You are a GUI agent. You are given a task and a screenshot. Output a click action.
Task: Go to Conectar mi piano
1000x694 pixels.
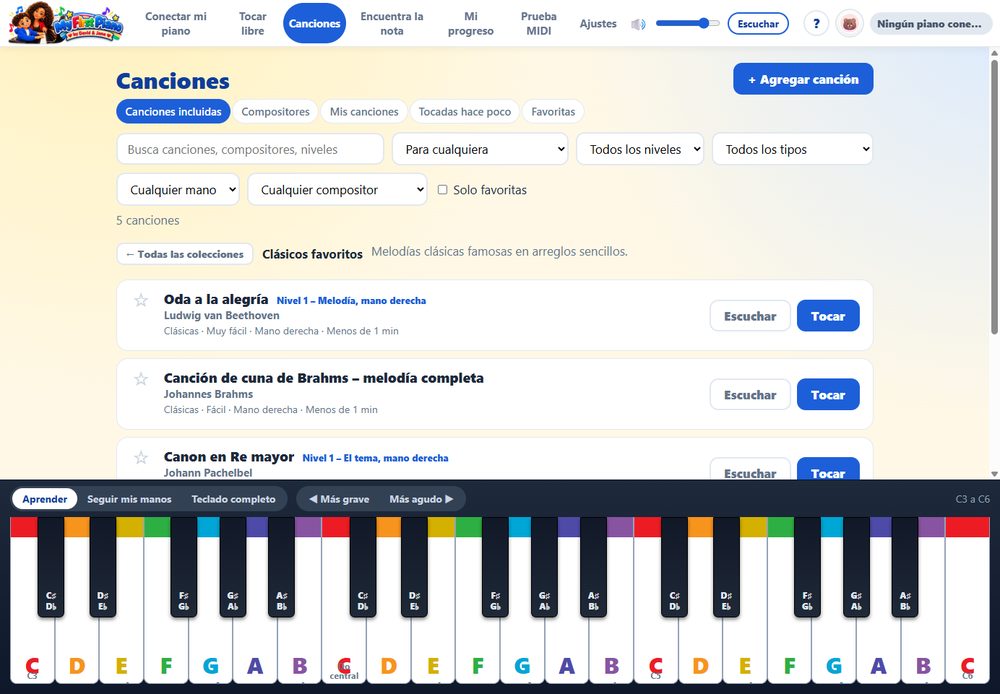(176, 24)
